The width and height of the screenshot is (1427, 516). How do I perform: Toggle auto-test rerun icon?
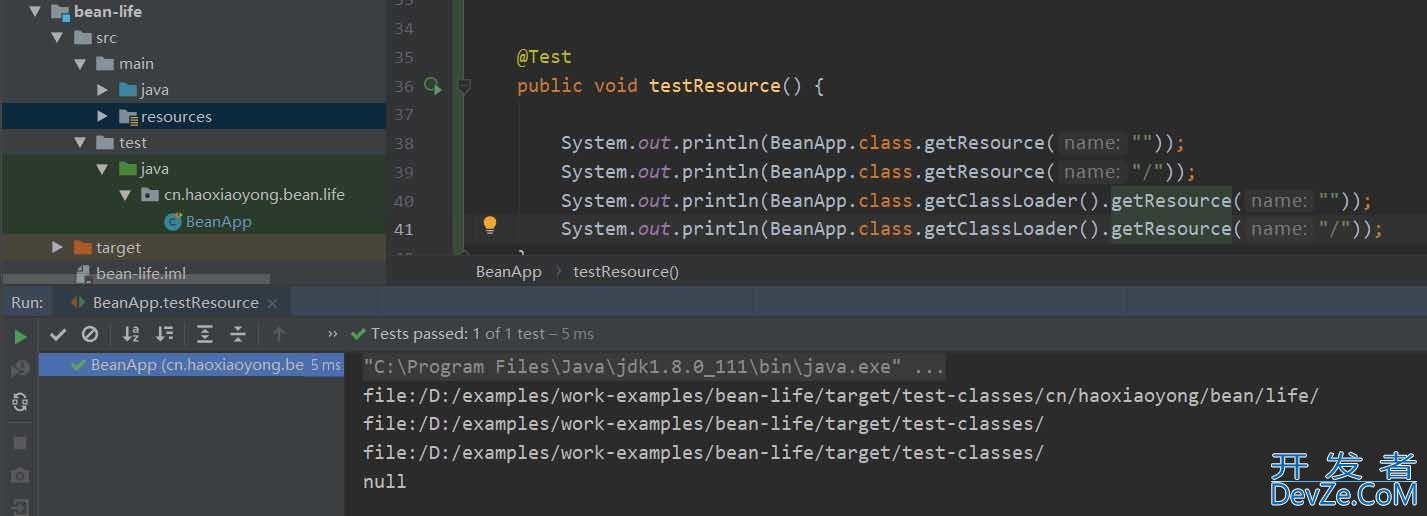pos(20,402)
